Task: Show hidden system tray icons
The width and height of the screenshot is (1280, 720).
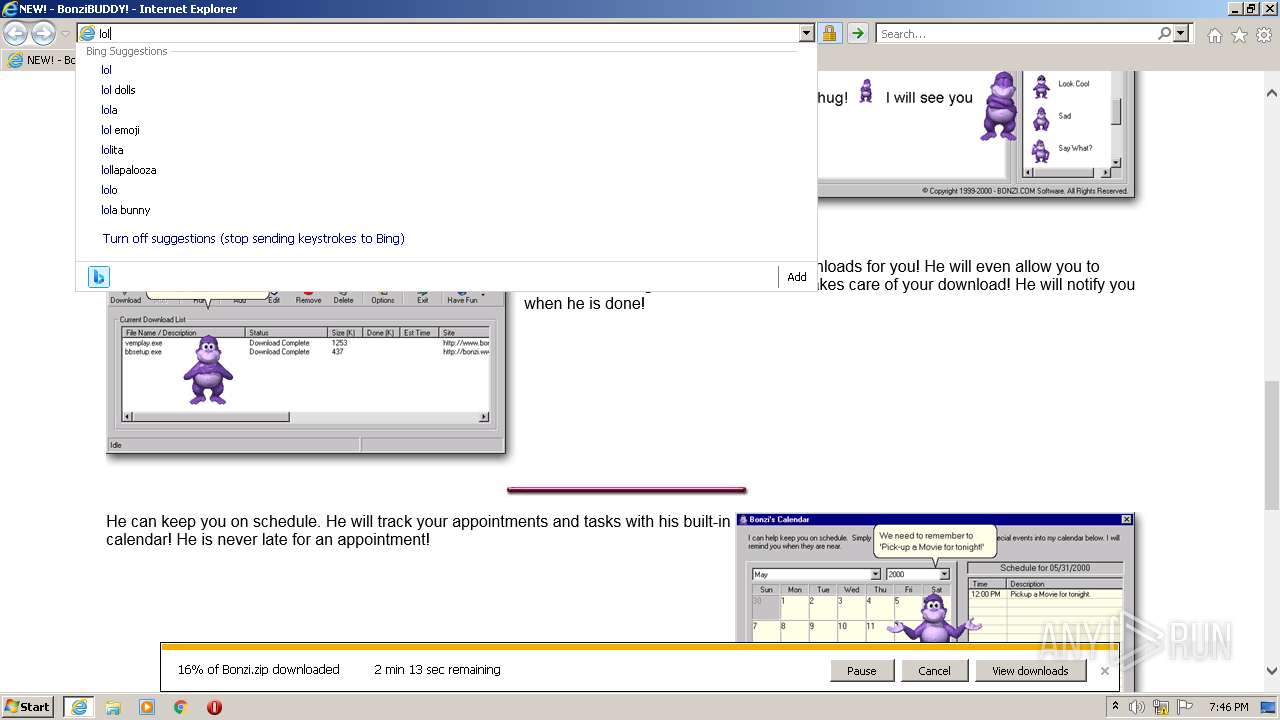Action: (x=1116, y=707)
